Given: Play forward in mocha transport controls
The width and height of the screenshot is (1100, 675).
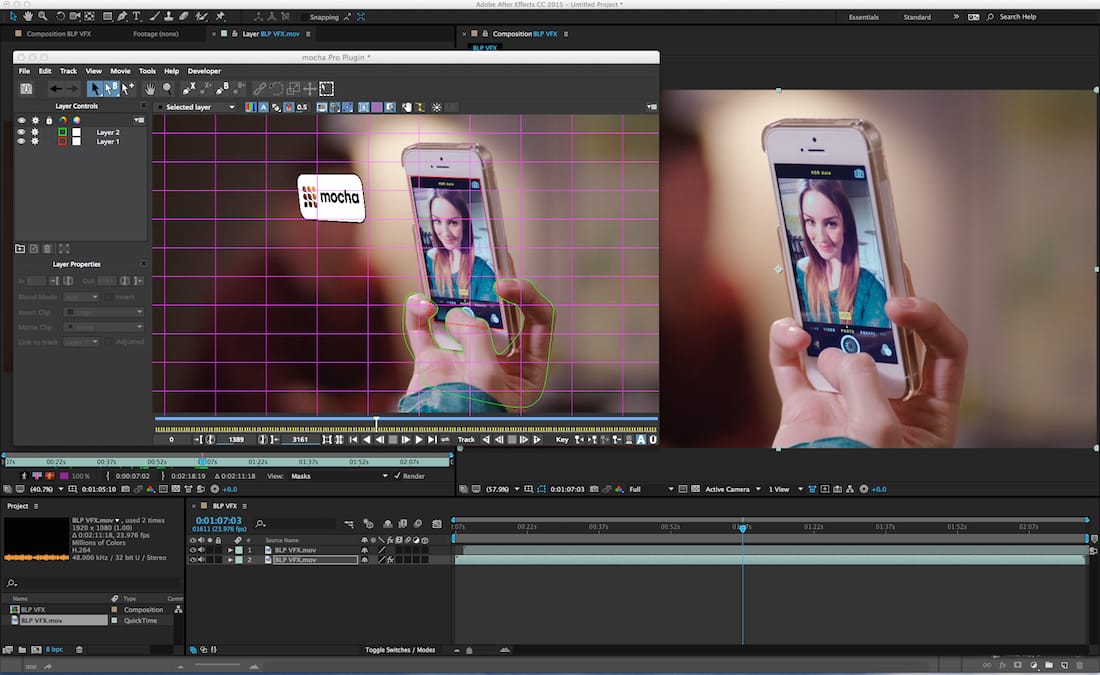Looking at the screenshot, I should tap(419, 440).
